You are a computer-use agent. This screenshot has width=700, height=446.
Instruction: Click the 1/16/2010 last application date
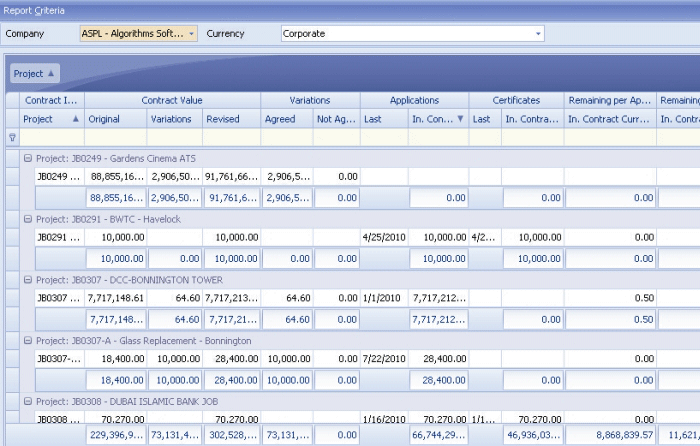[384, 419]
